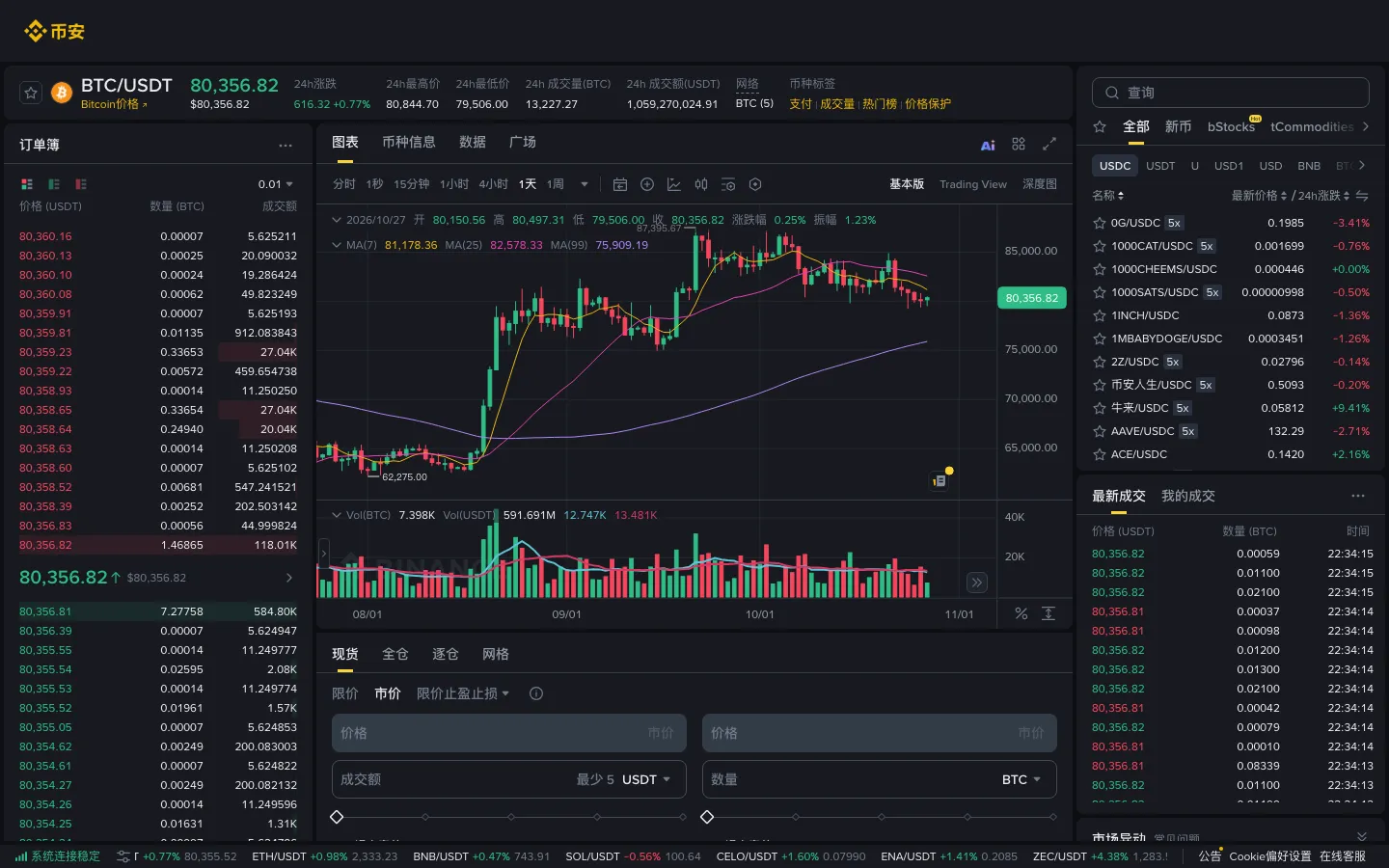Open the 全仓 margin trading tab
The width and height of the screenshot is (1389, 868).
[x=395, y=654]
